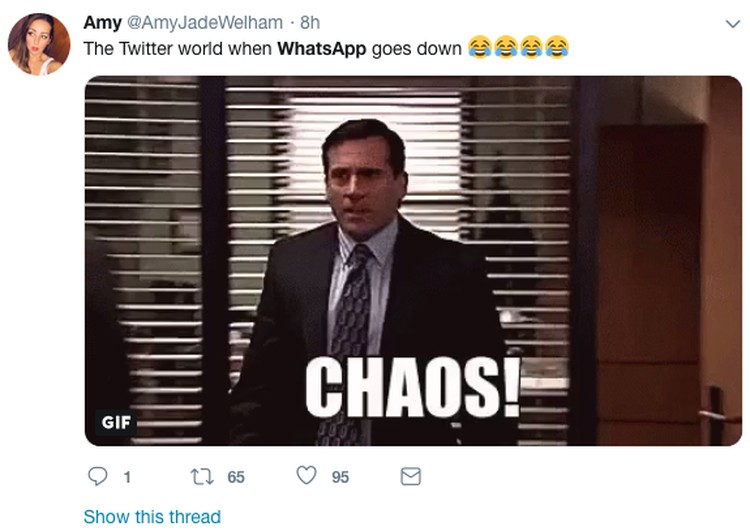Screen dimensions: 750x531
Task: Click the reply speech bubble icon
Action: coord(98,476)
